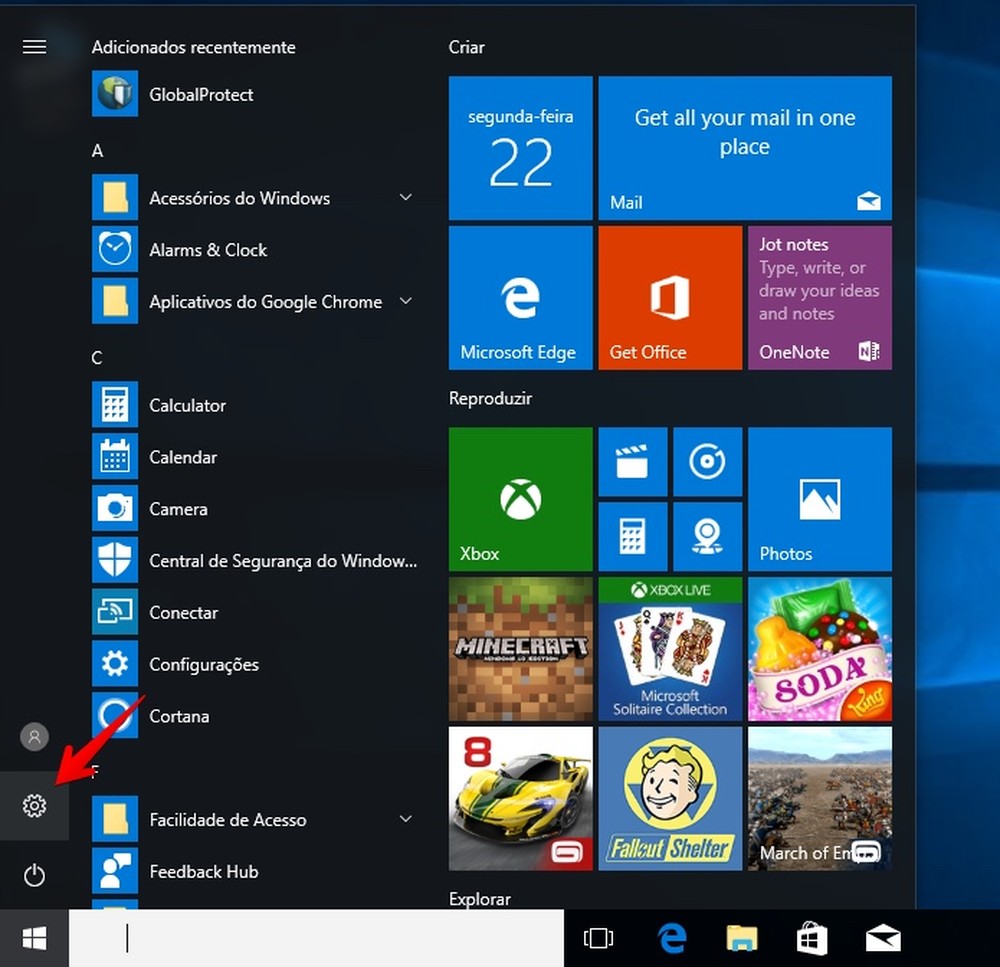Open the Start menu hamburger menu
Screen dimensions: 1000x967
pos(34,46)
